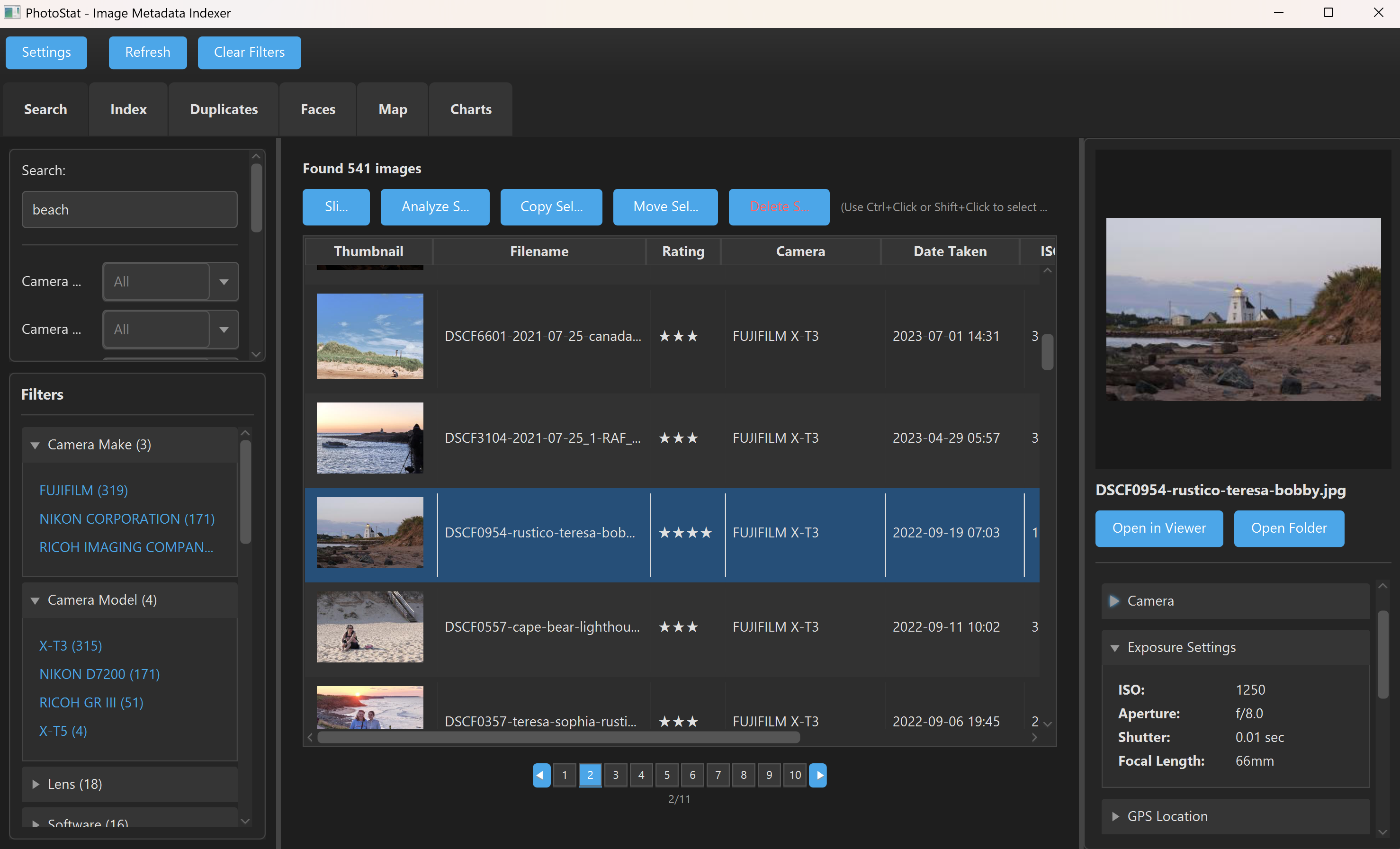Viewport: 1400px width, 849px height.
Task: Filter by NIKON D7200 model link
Action: coord(99,674)
